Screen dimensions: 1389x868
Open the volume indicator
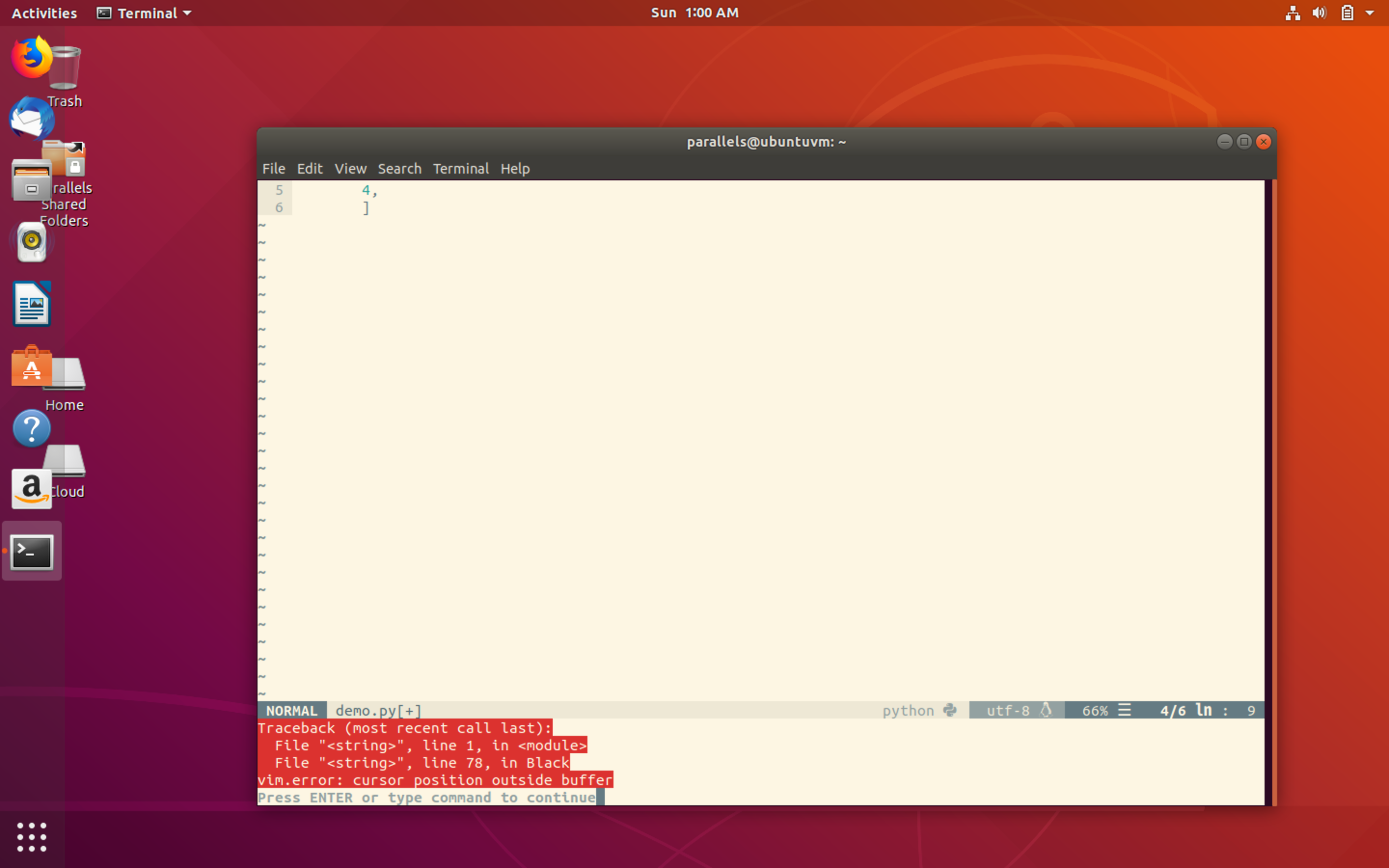(x=1319, y=13)
